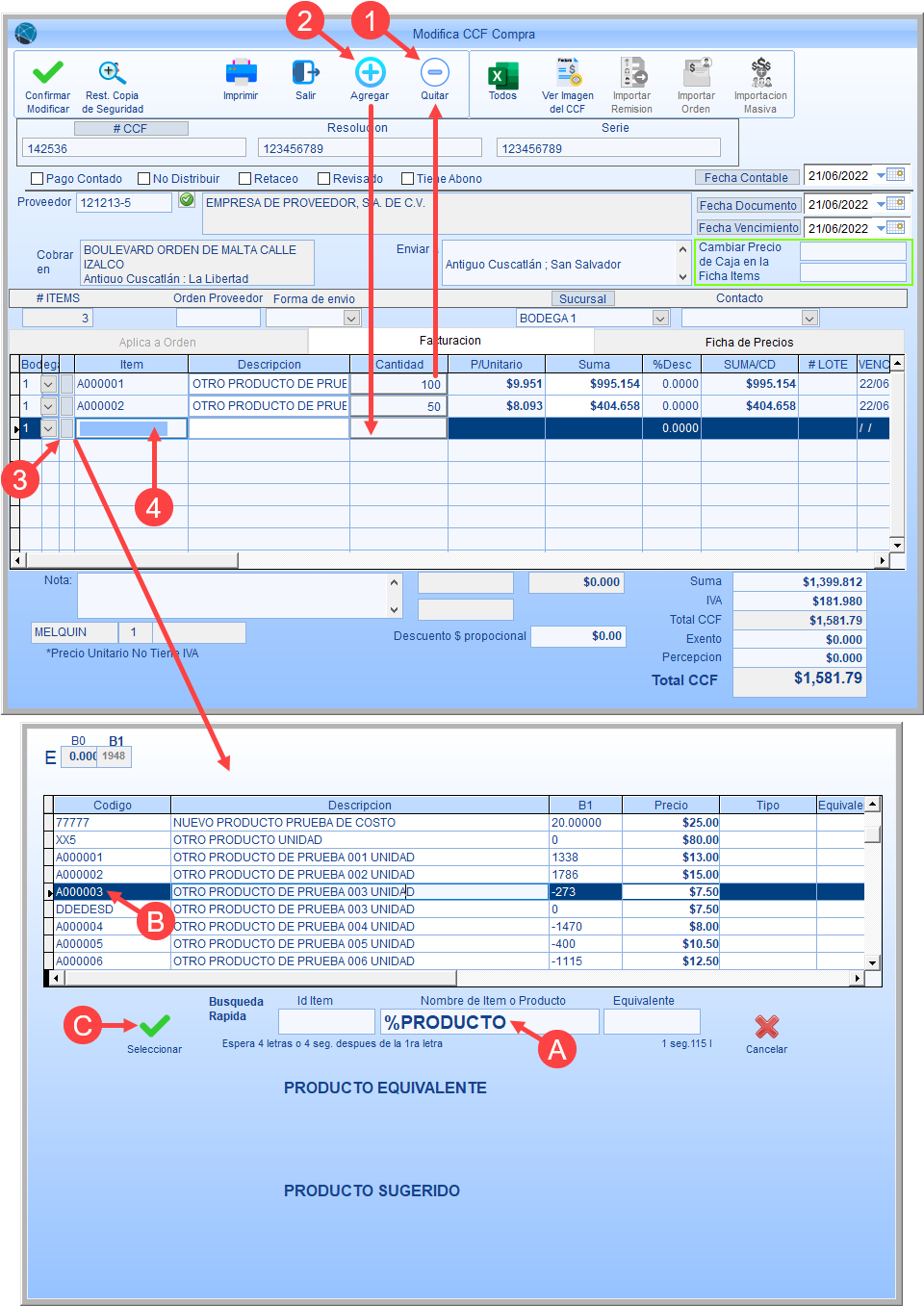Select the B1 warehouse tab
Viewport: 924px width, 1306px height.
point(116,742)
